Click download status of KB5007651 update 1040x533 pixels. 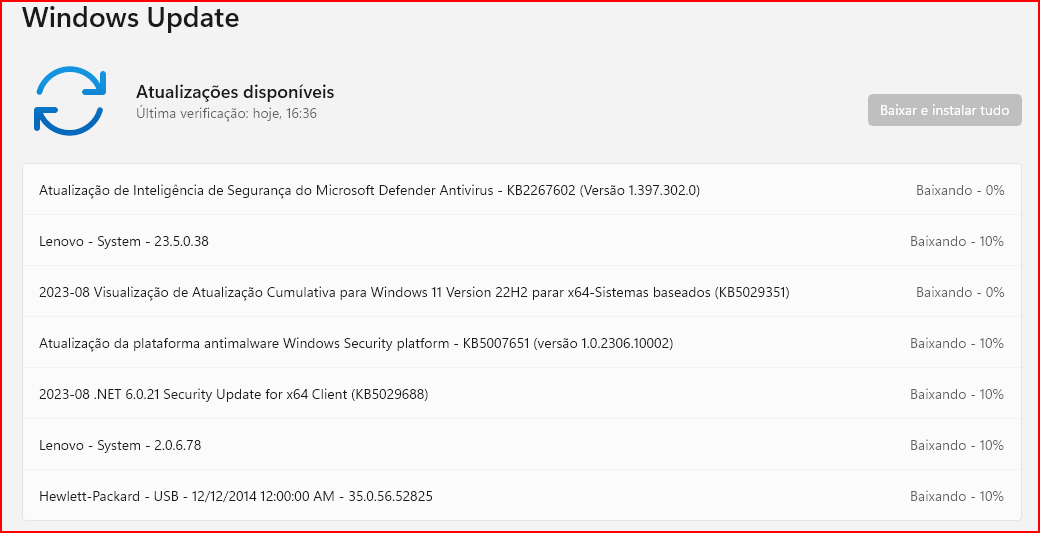(957, 343)
